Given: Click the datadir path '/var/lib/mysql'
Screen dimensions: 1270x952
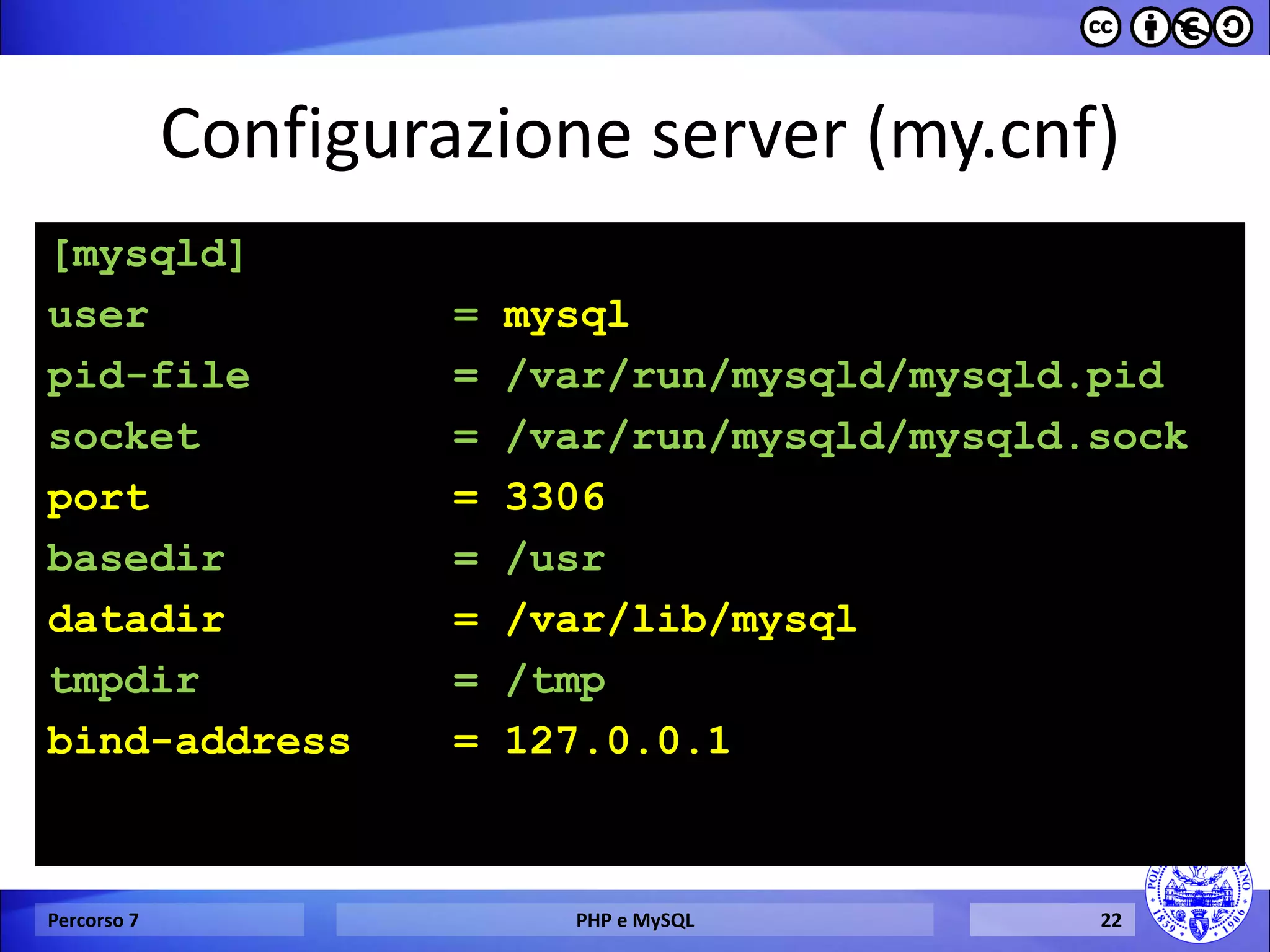Looking at the screenshot, I should [x=682, y=620].
